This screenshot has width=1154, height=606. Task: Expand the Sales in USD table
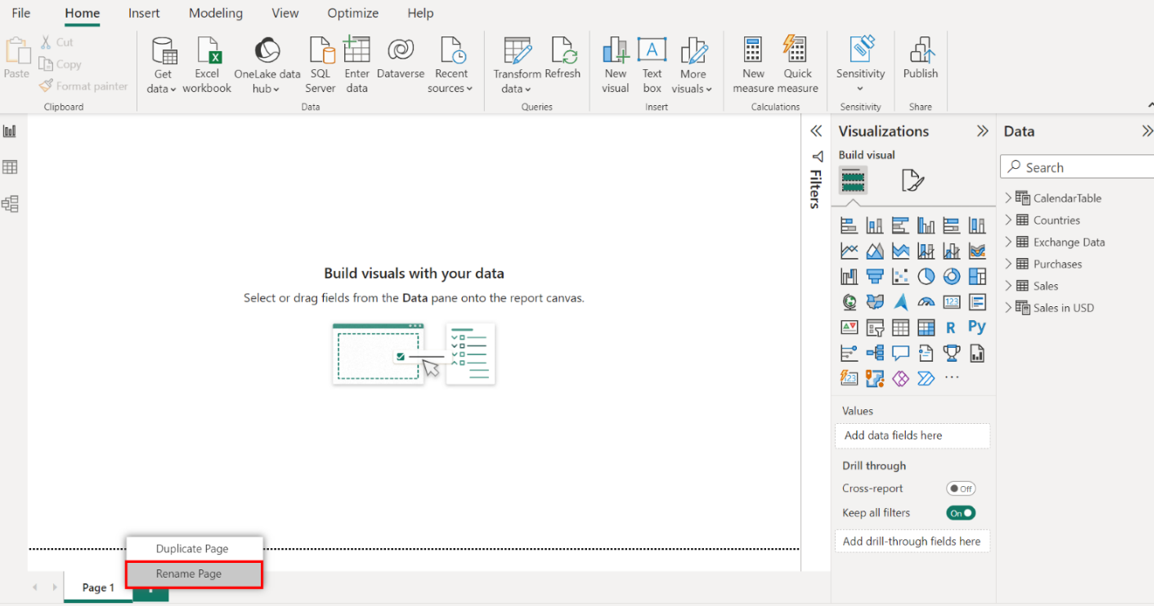point(1008,308)
